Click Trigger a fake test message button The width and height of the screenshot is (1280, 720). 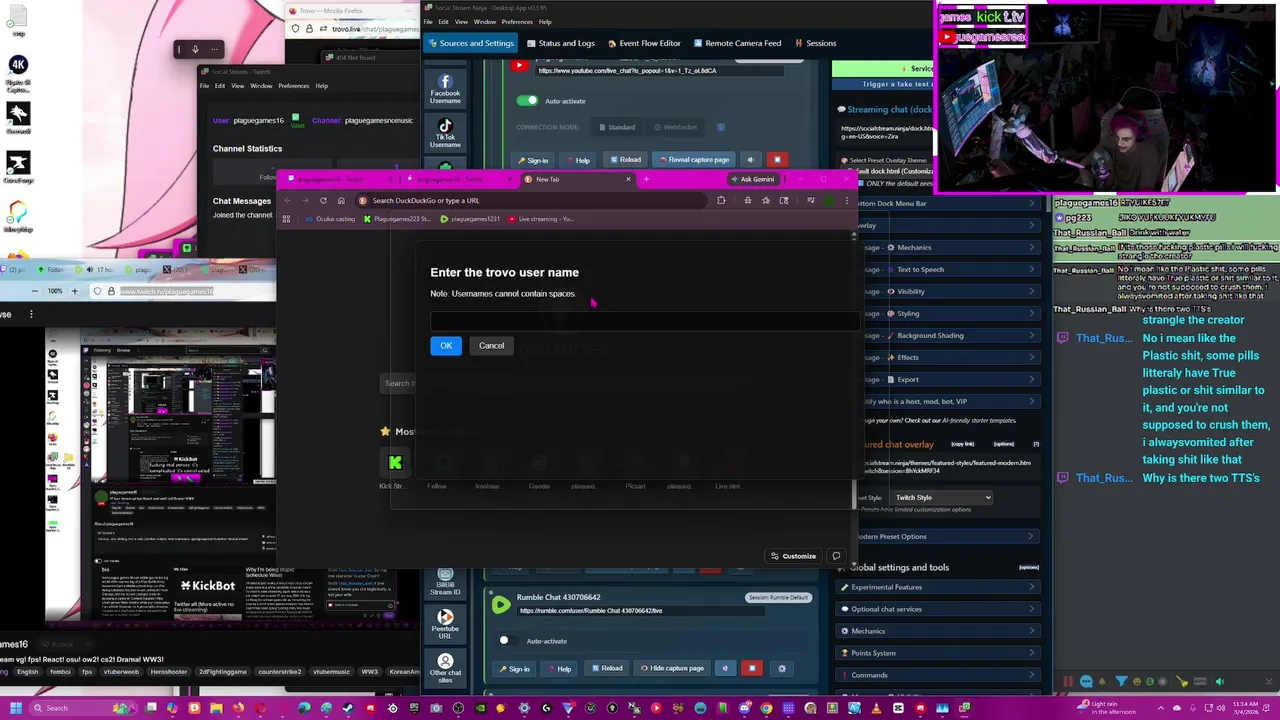click(882, 84)
